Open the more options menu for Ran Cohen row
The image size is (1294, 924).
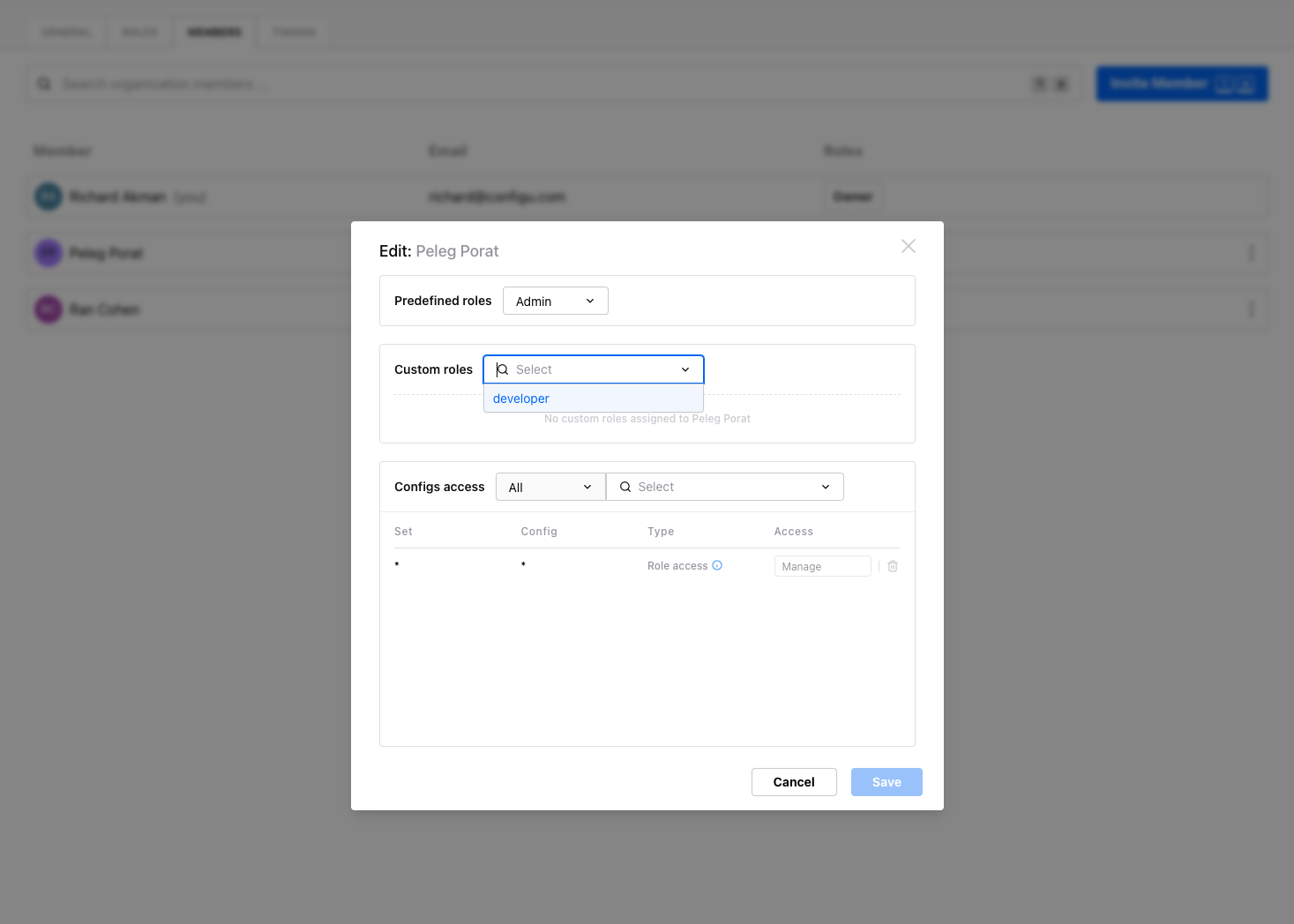pos(1251,309)
